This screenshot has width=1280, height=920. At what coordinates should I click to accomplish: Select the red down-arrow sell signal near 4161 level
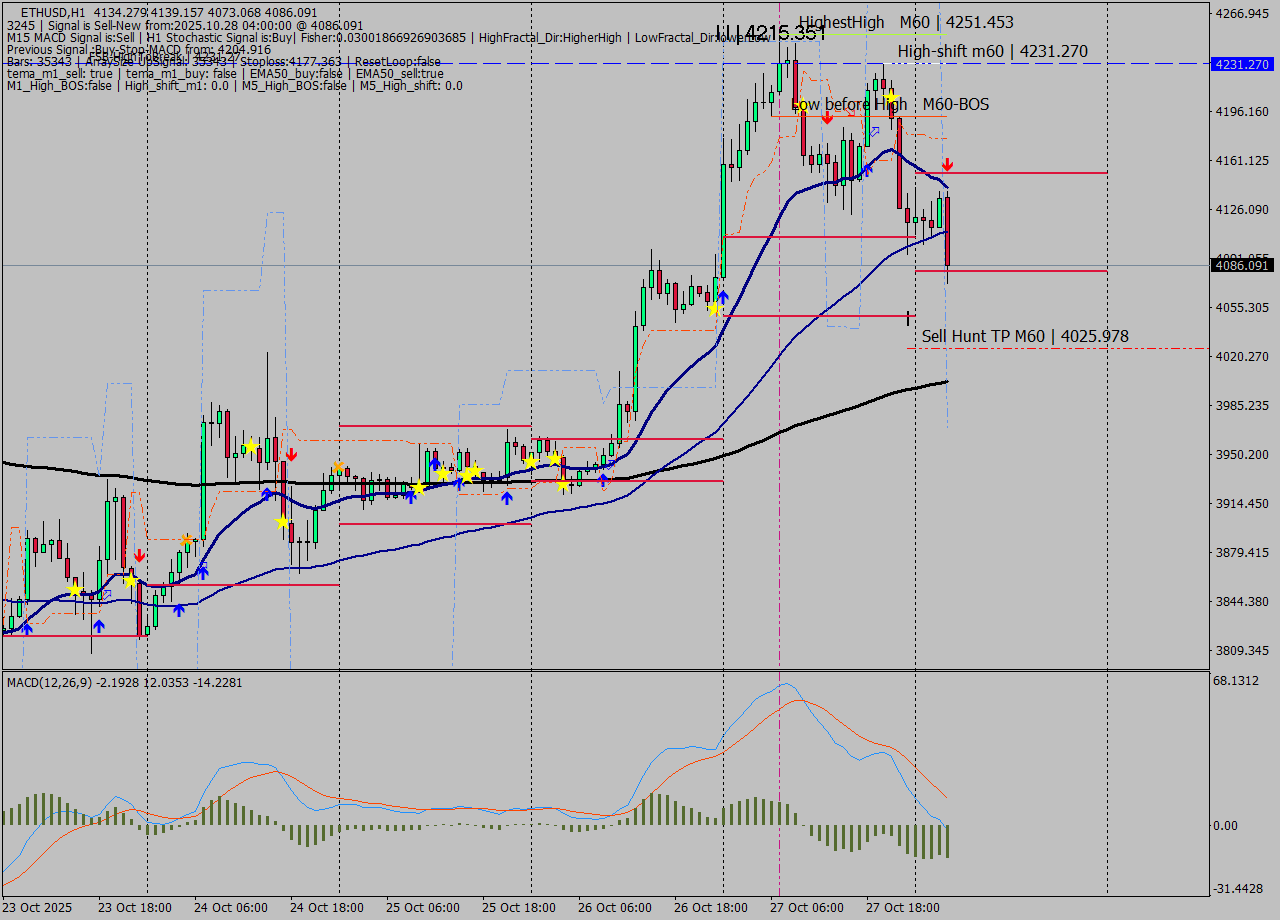[947, 166]
